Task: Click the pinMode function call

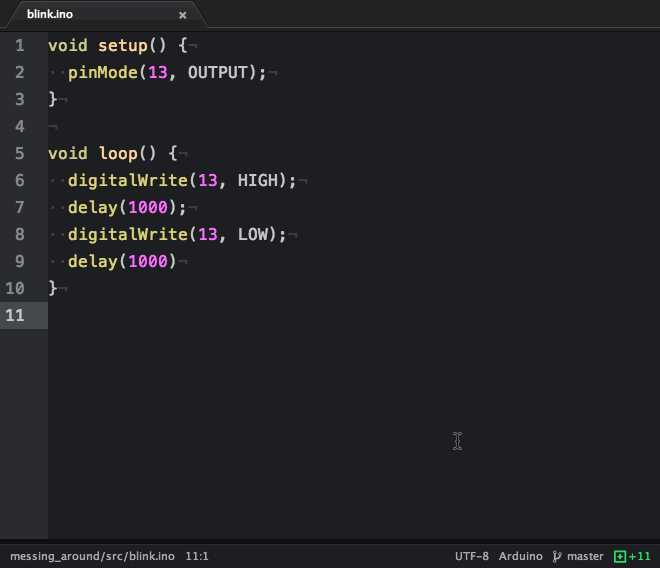Action: pyautogui.click(x=103, y=72)
